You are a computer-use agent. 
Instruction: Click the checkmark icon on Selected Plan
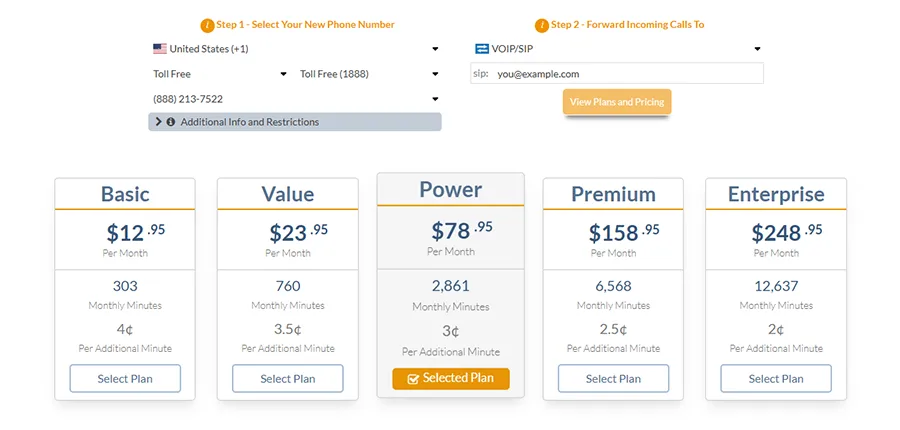click(x=413, y=379)
